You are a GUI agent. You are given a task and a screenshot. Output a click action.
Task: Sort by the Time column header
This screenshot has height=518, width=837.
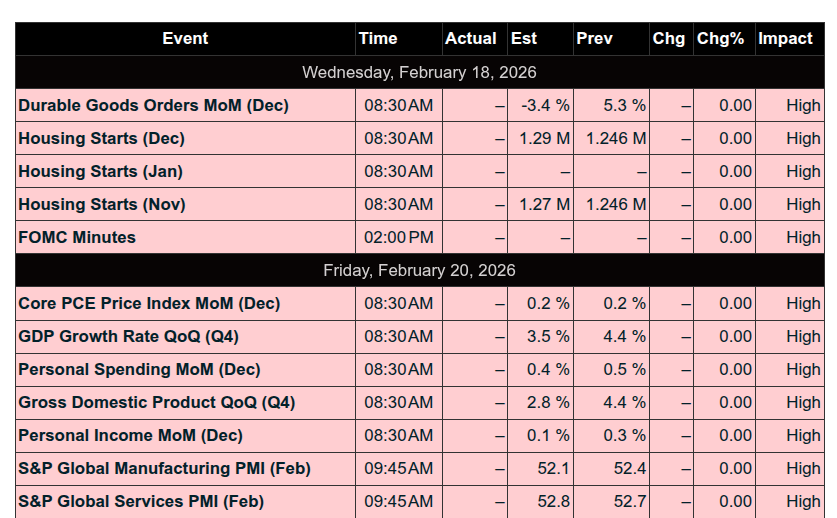click(x=378, y=39)
